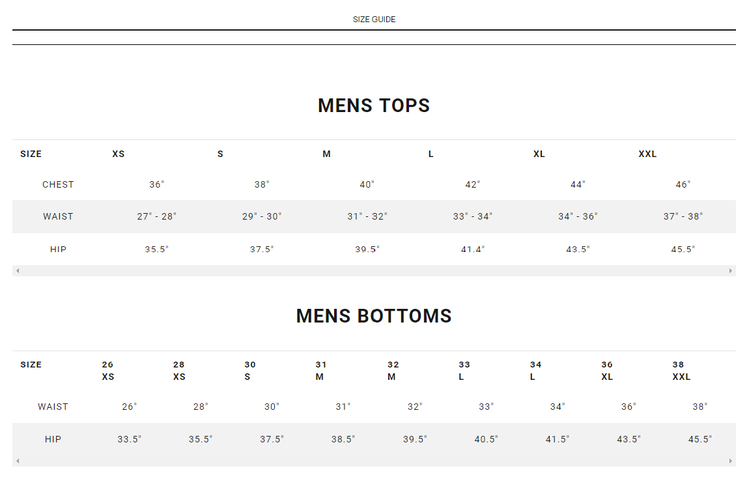Click the 33.5" hip cell in Mens Bottoms
This screenshot has width=749, height=503.
click(x=130, y=440)
